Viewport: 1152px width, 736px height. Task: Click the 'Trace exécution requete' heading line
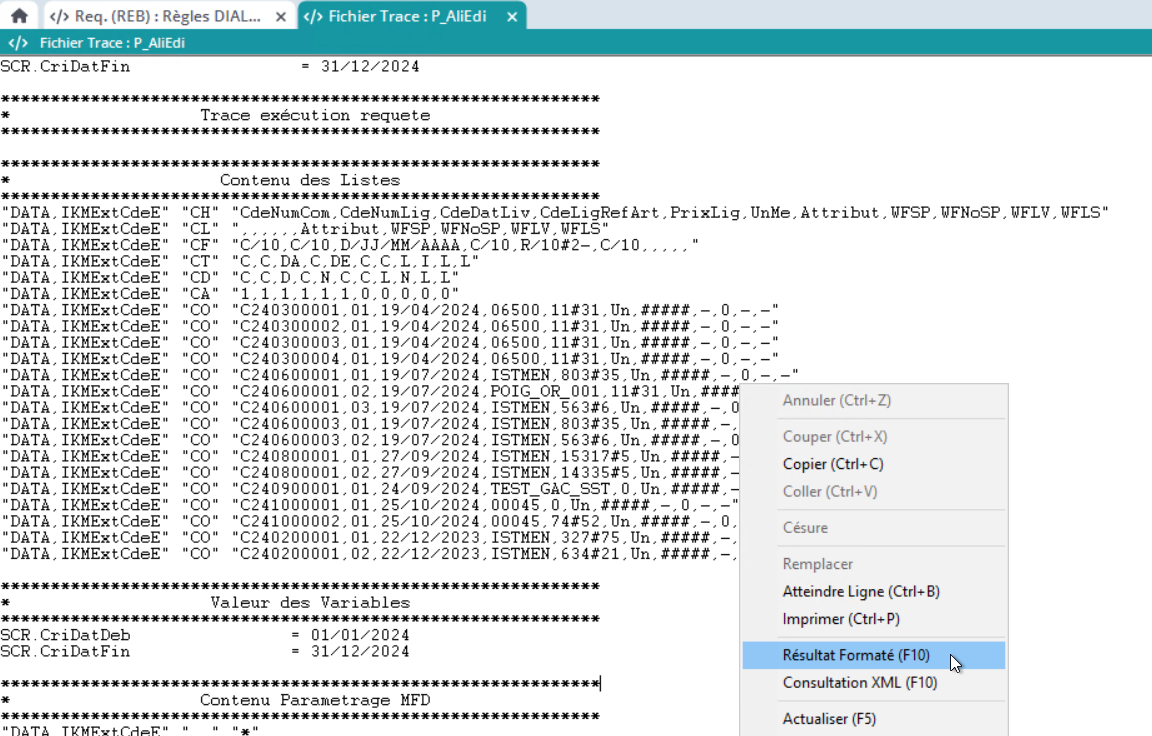[x=315, y=115]
